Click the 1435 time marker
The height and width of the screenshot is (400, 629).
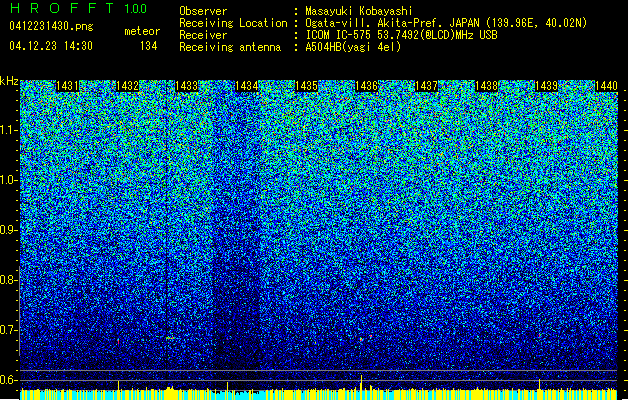(x=306, y=86)
